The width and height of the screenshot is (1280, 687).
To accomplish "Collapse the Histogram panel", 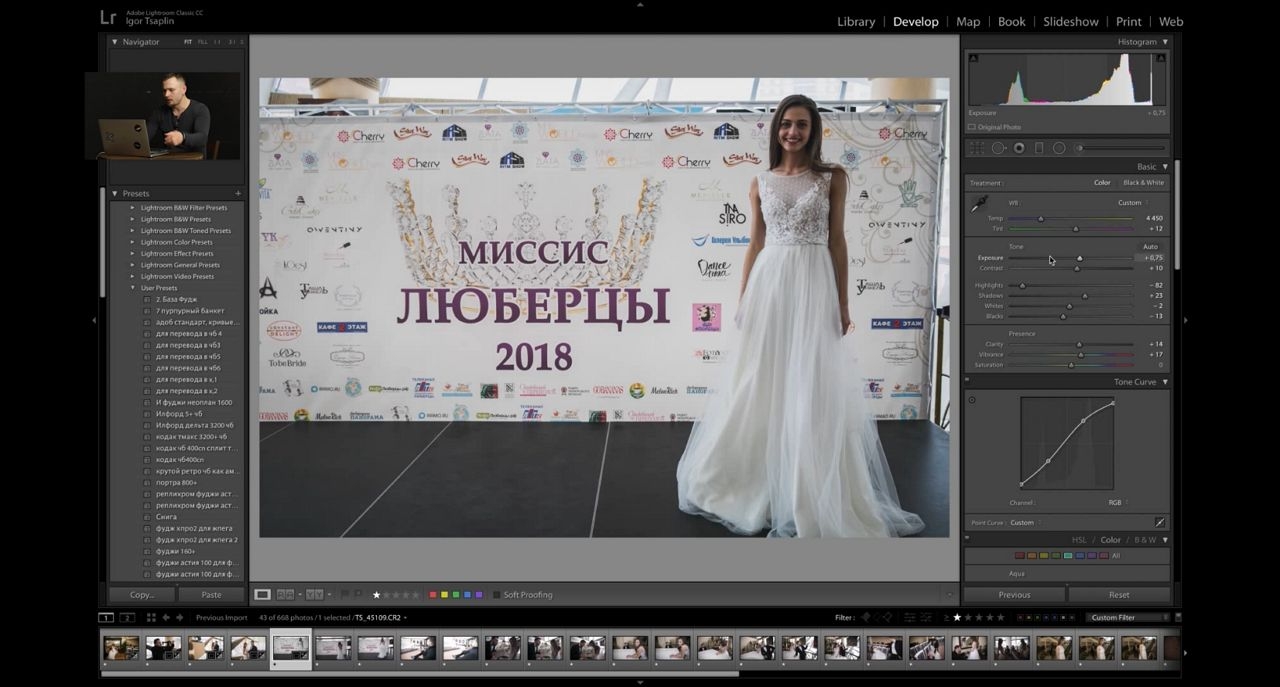I will pos(1165,42).
